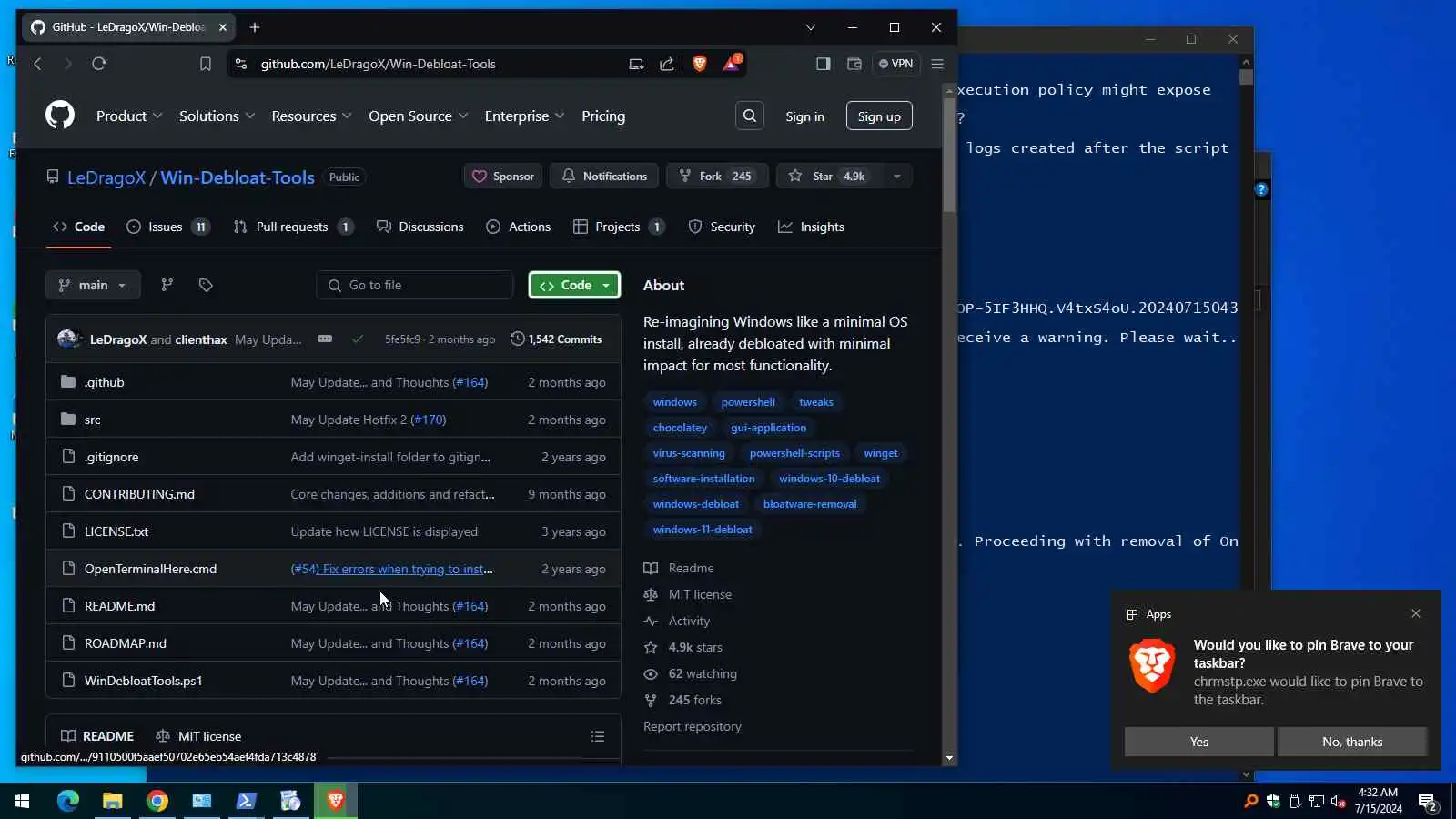Screen dimensions: 1456x819
Task: Reload the page in Brave
Action: [99, 64]
